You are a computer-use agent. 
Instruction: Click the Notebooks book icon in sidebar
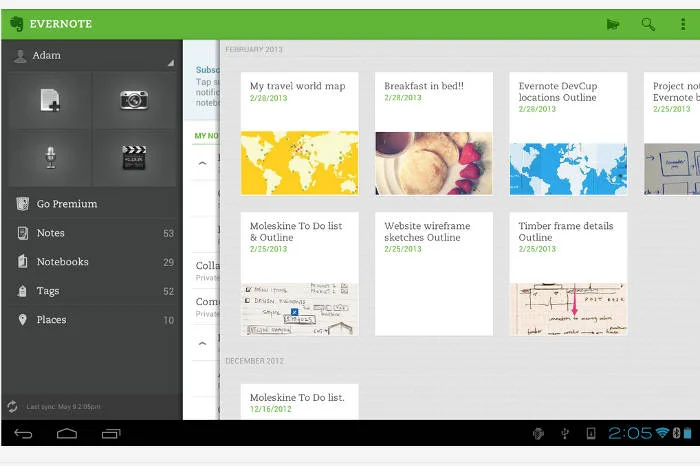click(22, 262)
